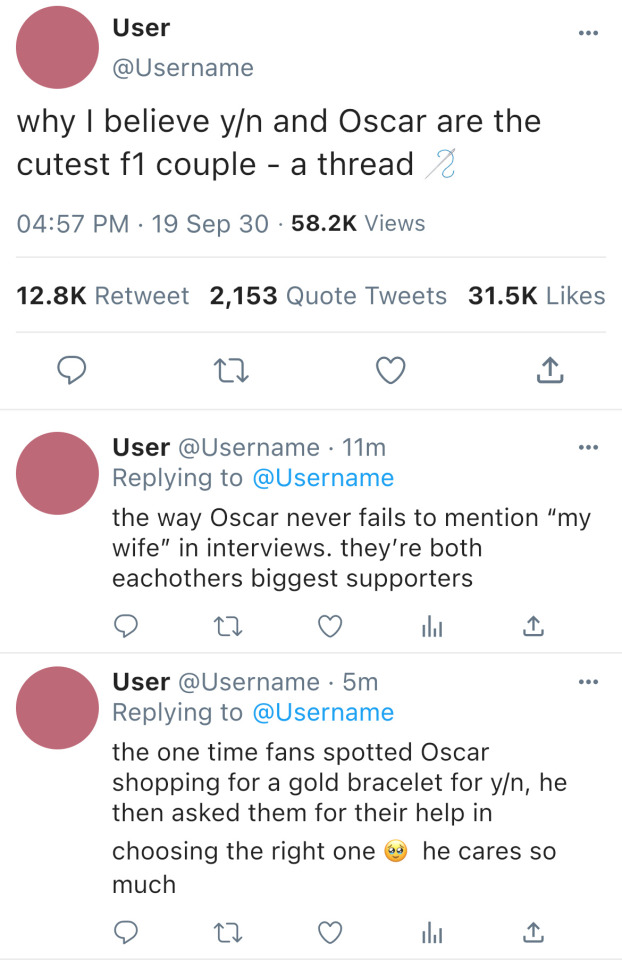622x960 pixels.
Task: Open the 5m reply's three-dot menu
Action: coord(588,682)
